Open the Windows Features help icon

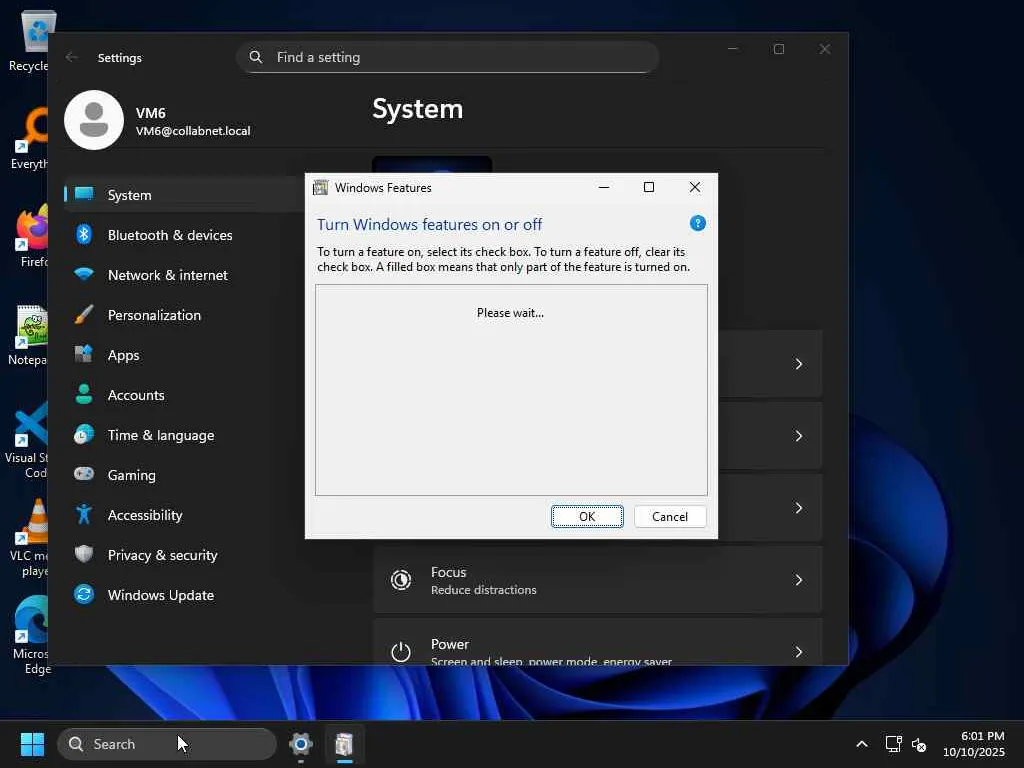pyautogui.click(x=697, y=223)
